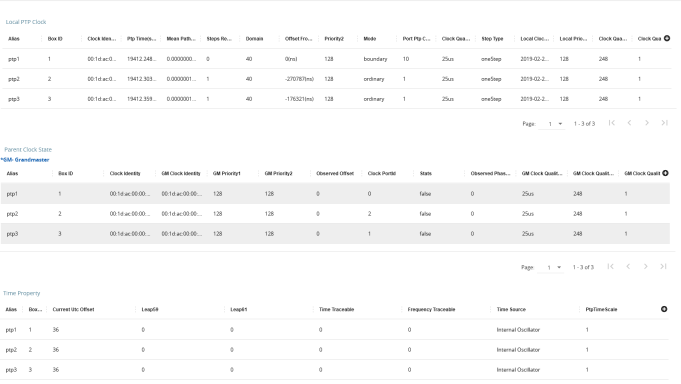Sort Local PTP Clock by Mode header
This screenshot has height=384, width=681.
(370, 39)
